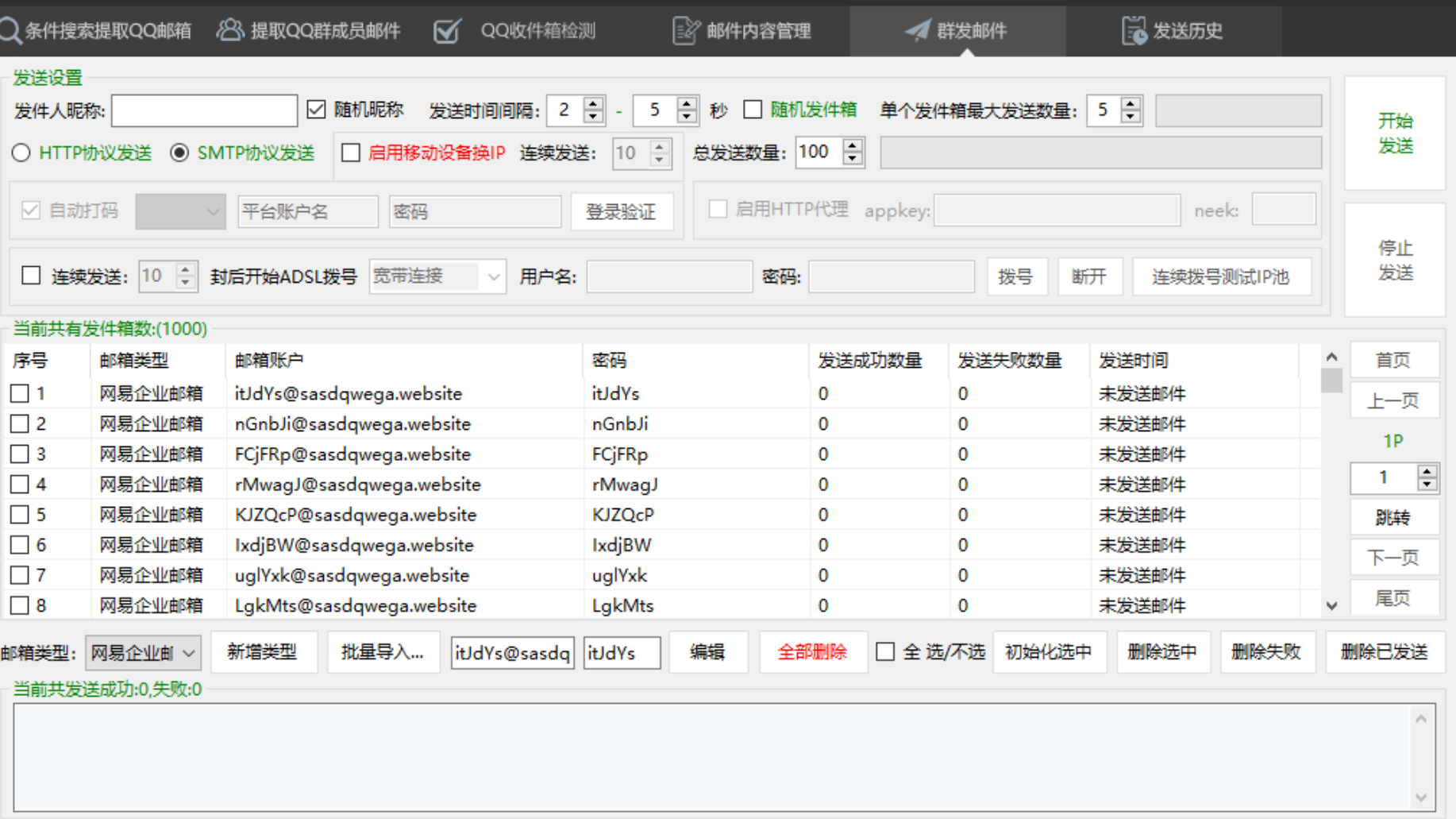
Task: Click the edit icon for 邮件内容管理
Action: 685,31
